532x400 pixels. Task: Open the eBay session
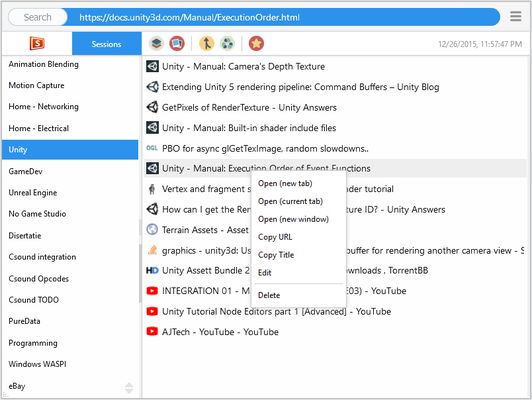click(70, 386)
